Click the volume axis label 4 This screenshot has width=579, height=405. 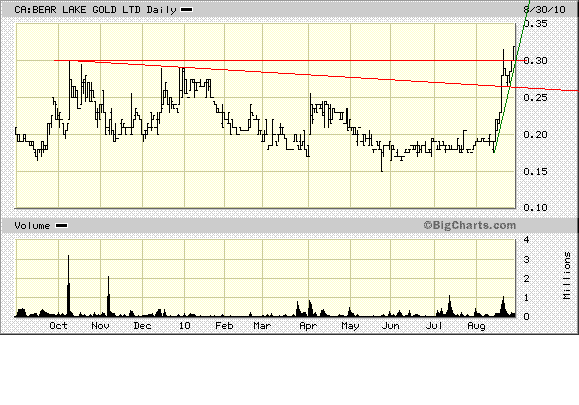tap(527, 240)
